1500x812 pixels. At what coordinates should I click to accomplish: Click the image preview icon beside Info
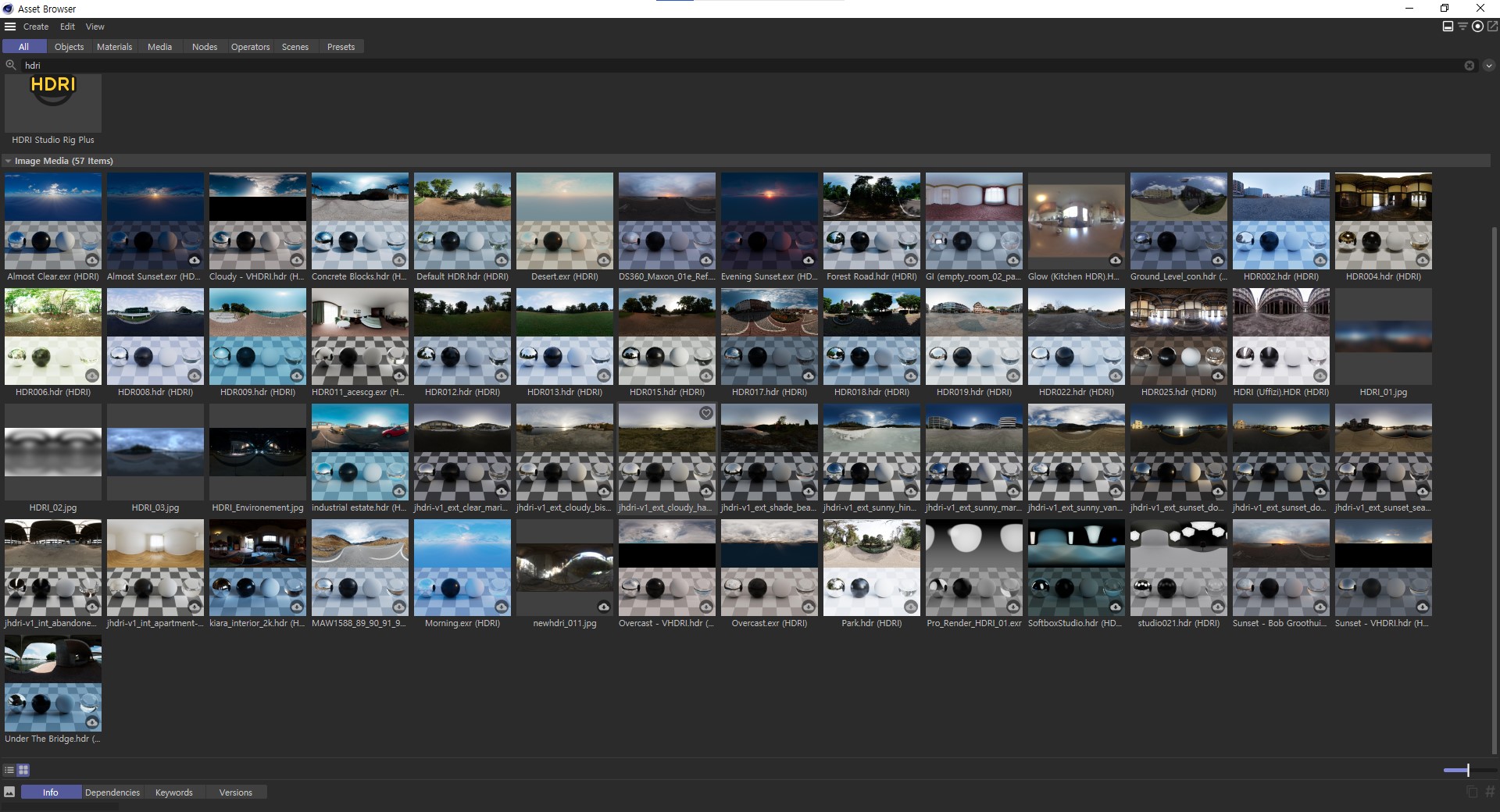[9, 792]
